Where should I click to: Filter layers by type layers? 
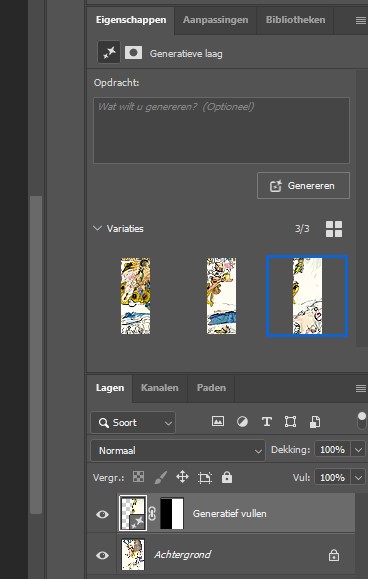(266, 422)
